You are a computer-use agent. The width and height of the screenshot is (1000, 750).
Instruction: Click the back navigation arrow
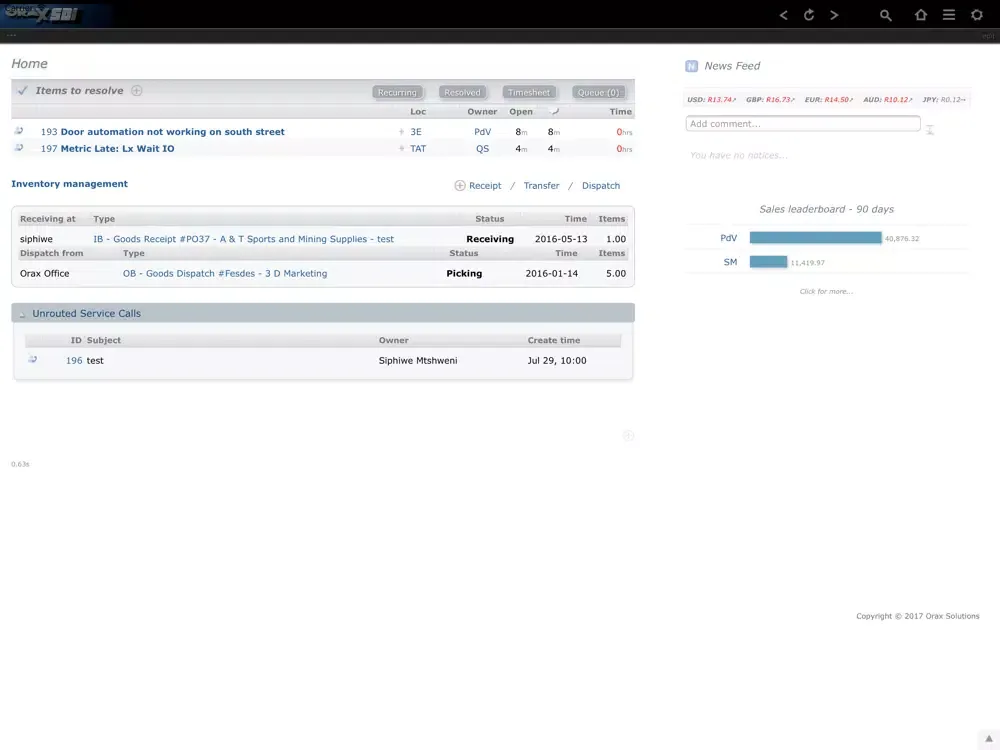[783, 15]
